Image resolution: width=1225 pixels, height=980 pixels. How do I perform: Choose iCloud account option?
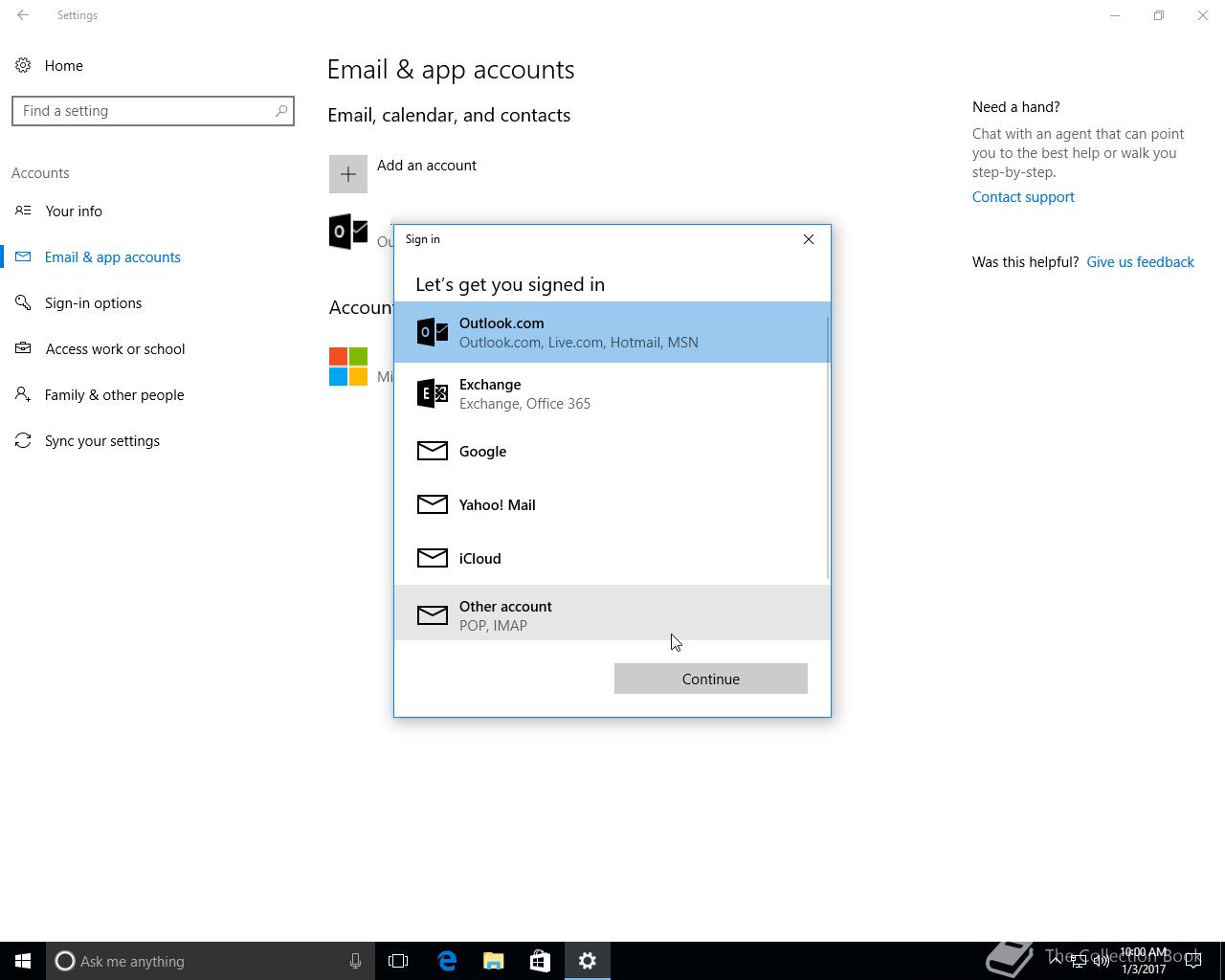tap(612, 558)
